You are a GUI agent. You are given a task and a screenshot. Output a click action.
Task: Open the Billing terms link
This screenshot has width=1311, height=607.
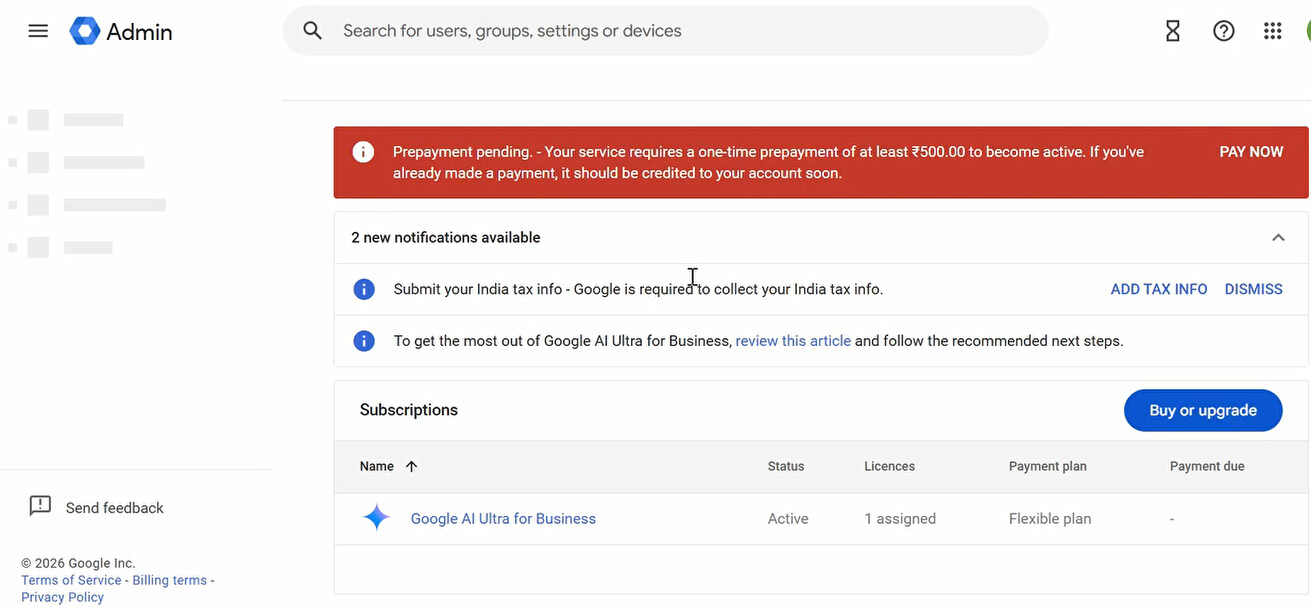coord(169,580)
